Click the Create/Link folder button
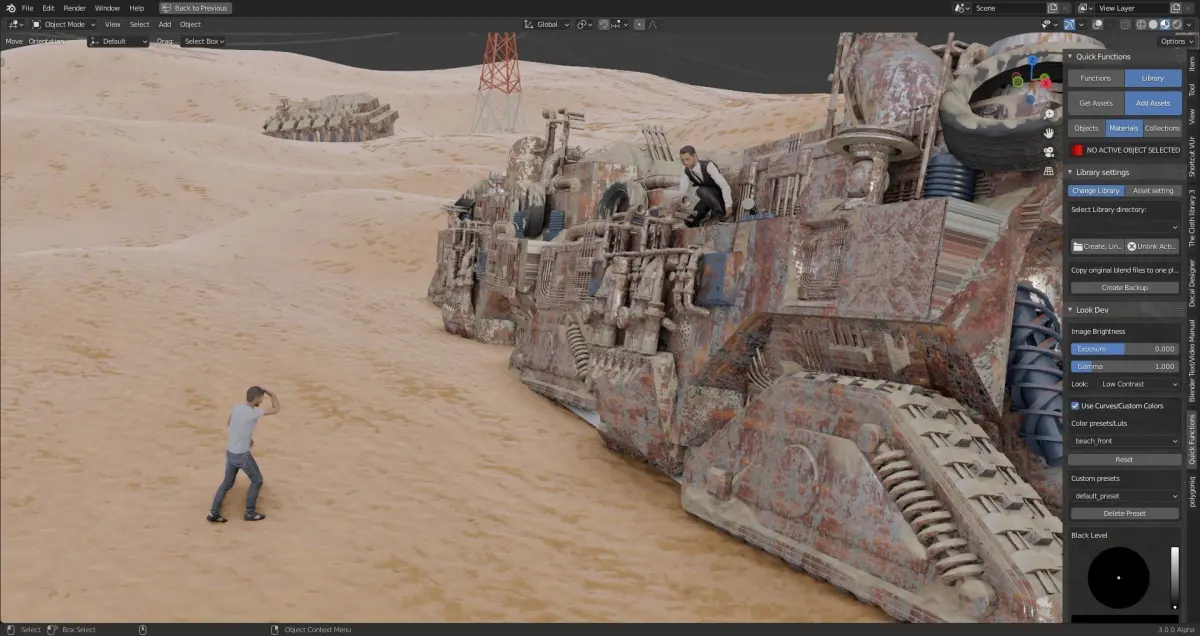Viewport: 1200px width, 636px height. click(1097, 246)
